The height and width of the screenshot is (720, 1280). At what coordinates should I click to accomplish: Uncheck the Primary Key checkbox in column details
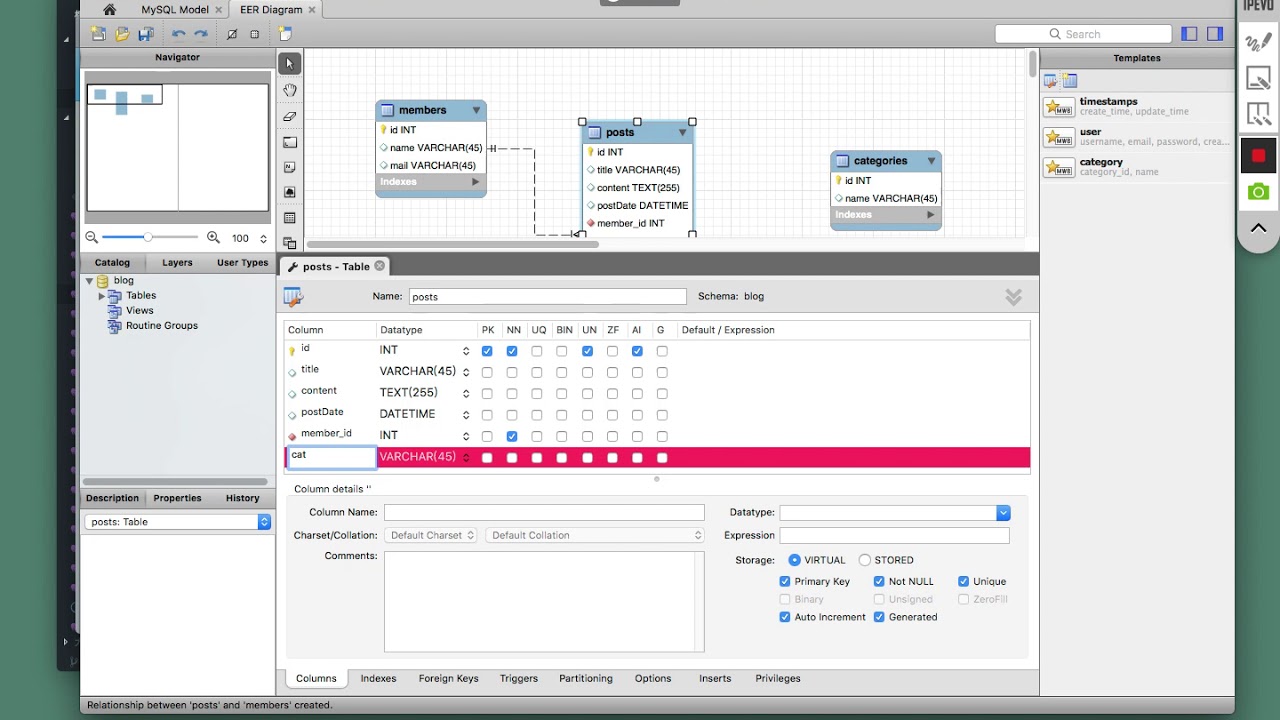click(785, 581)
